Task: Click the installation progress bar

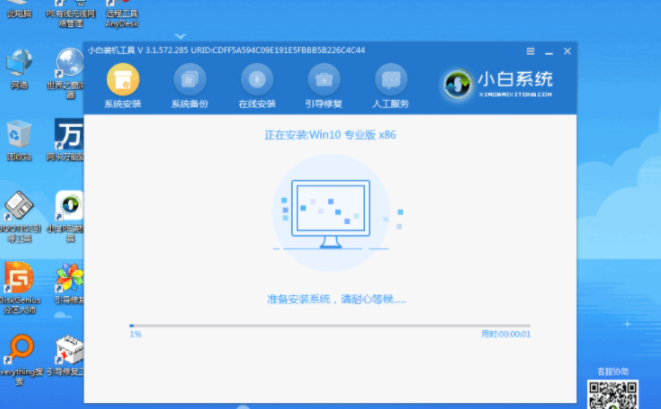Action: (329, 325)
